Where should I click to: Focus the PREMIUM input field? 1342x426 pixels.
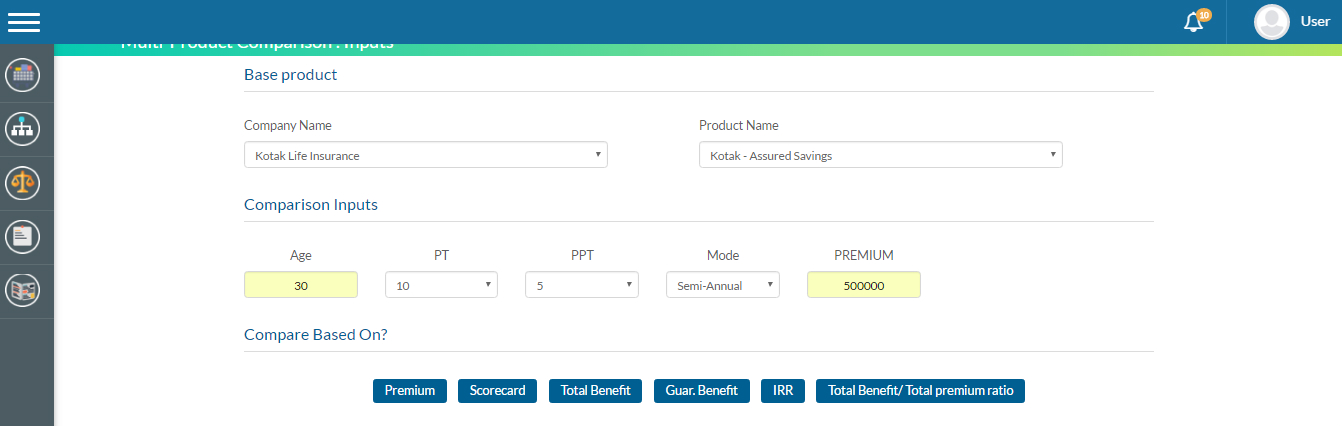point(863,285)
